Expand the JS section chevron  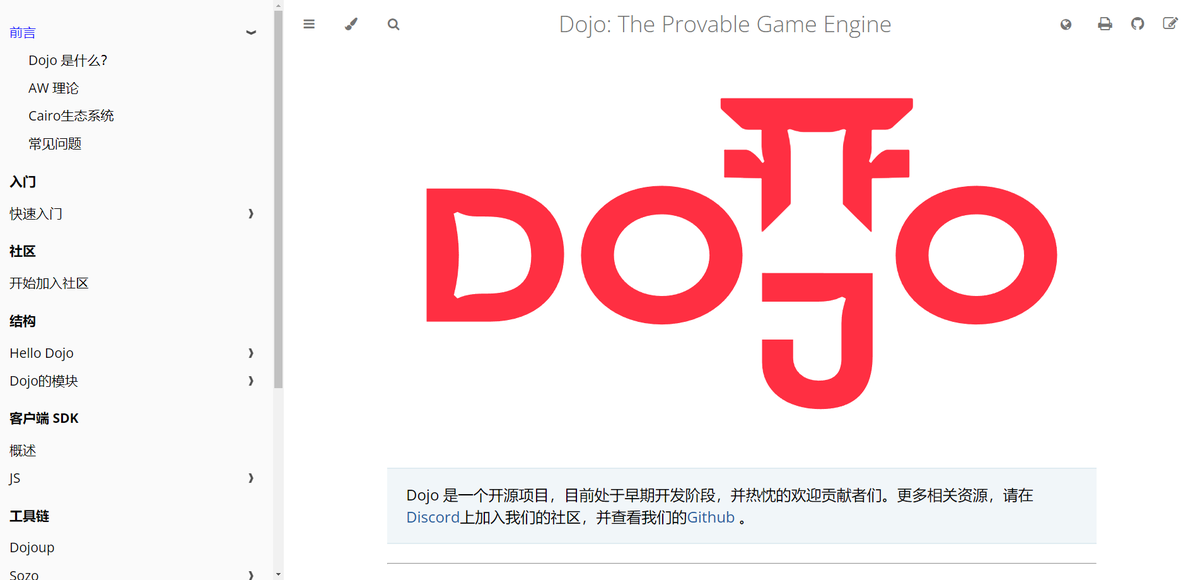(x=251, y=479)
